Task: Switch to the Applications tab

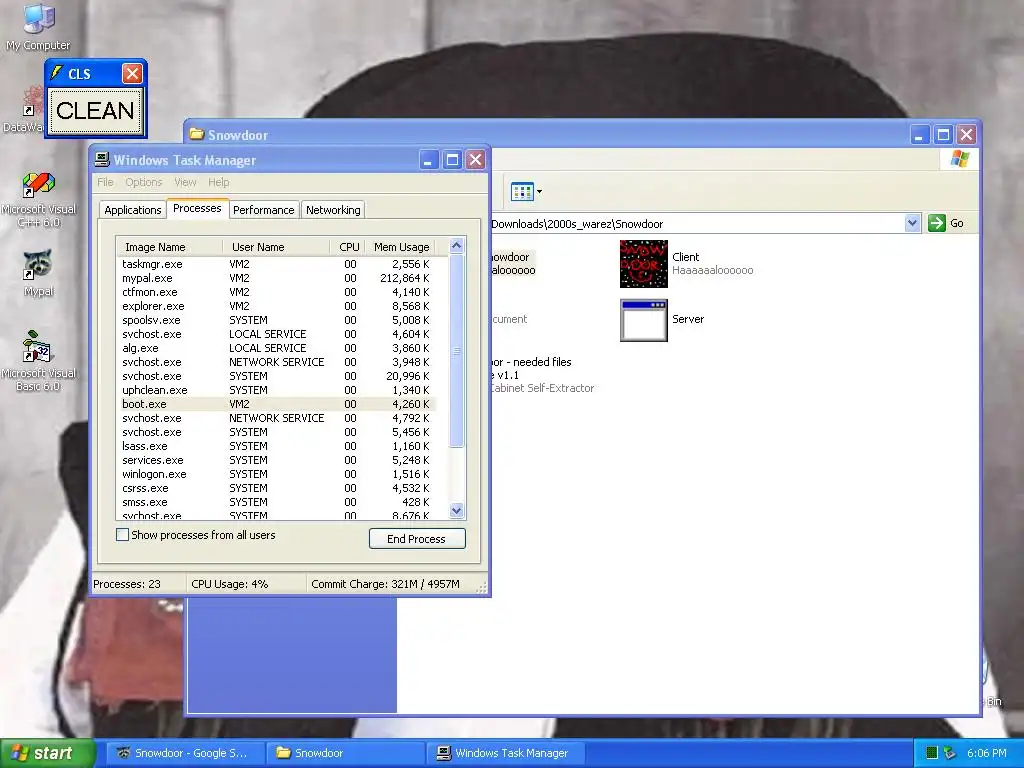Action: tap(133, 210)
